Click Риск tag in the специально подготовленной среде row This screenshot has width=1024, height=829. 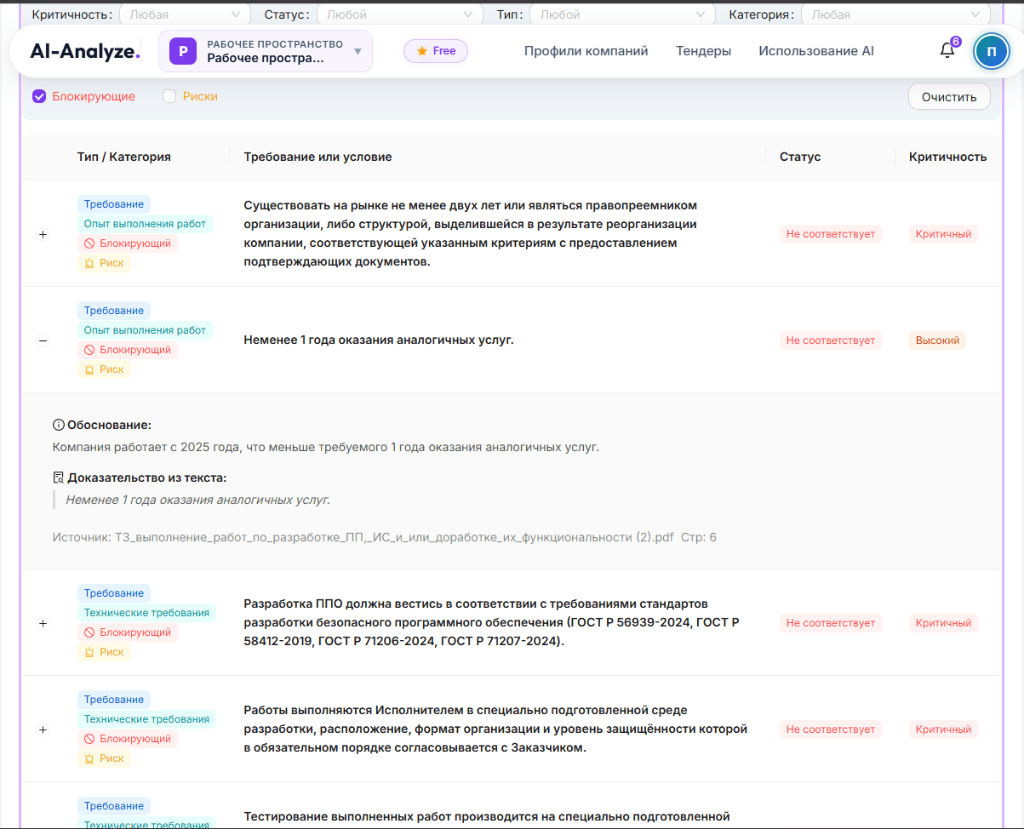click(x=104, y=758)
